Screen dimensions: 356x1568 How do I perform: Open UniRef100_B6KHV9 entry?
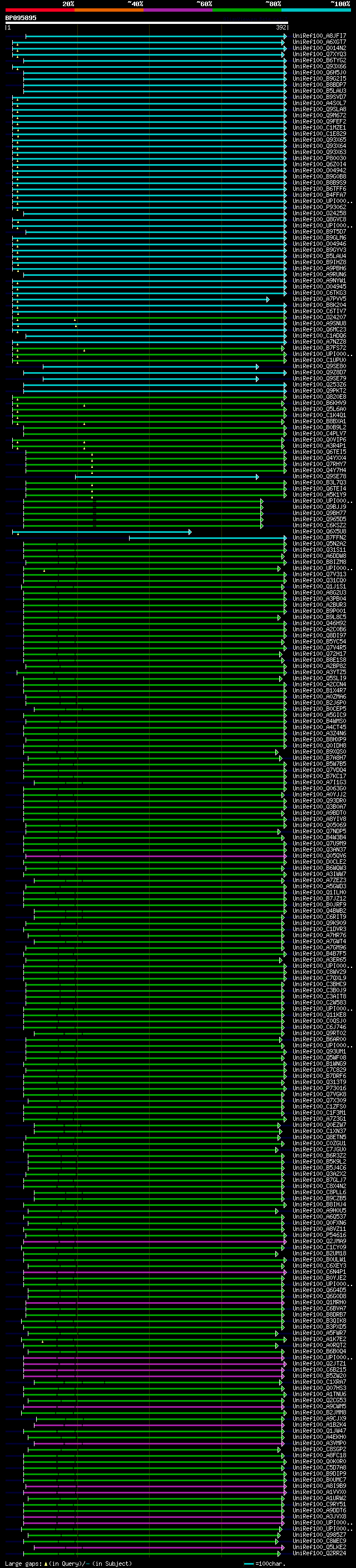pos(319,403)
